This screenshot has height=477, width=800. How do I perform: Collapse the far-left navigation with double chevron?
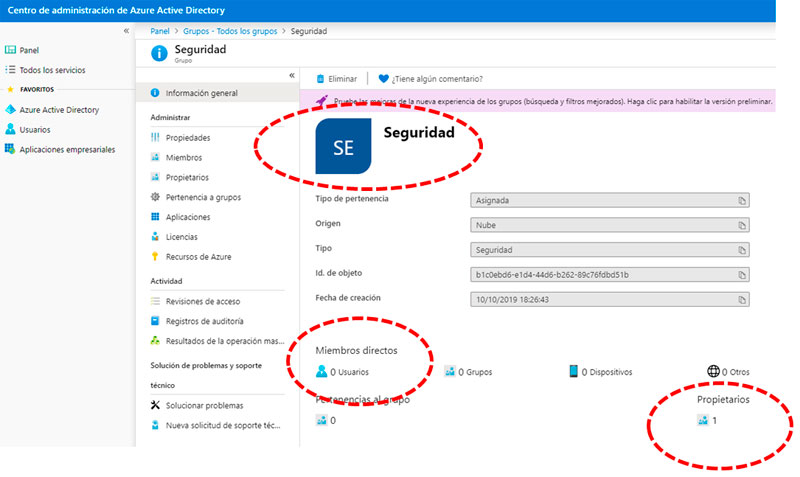point(126,31)
